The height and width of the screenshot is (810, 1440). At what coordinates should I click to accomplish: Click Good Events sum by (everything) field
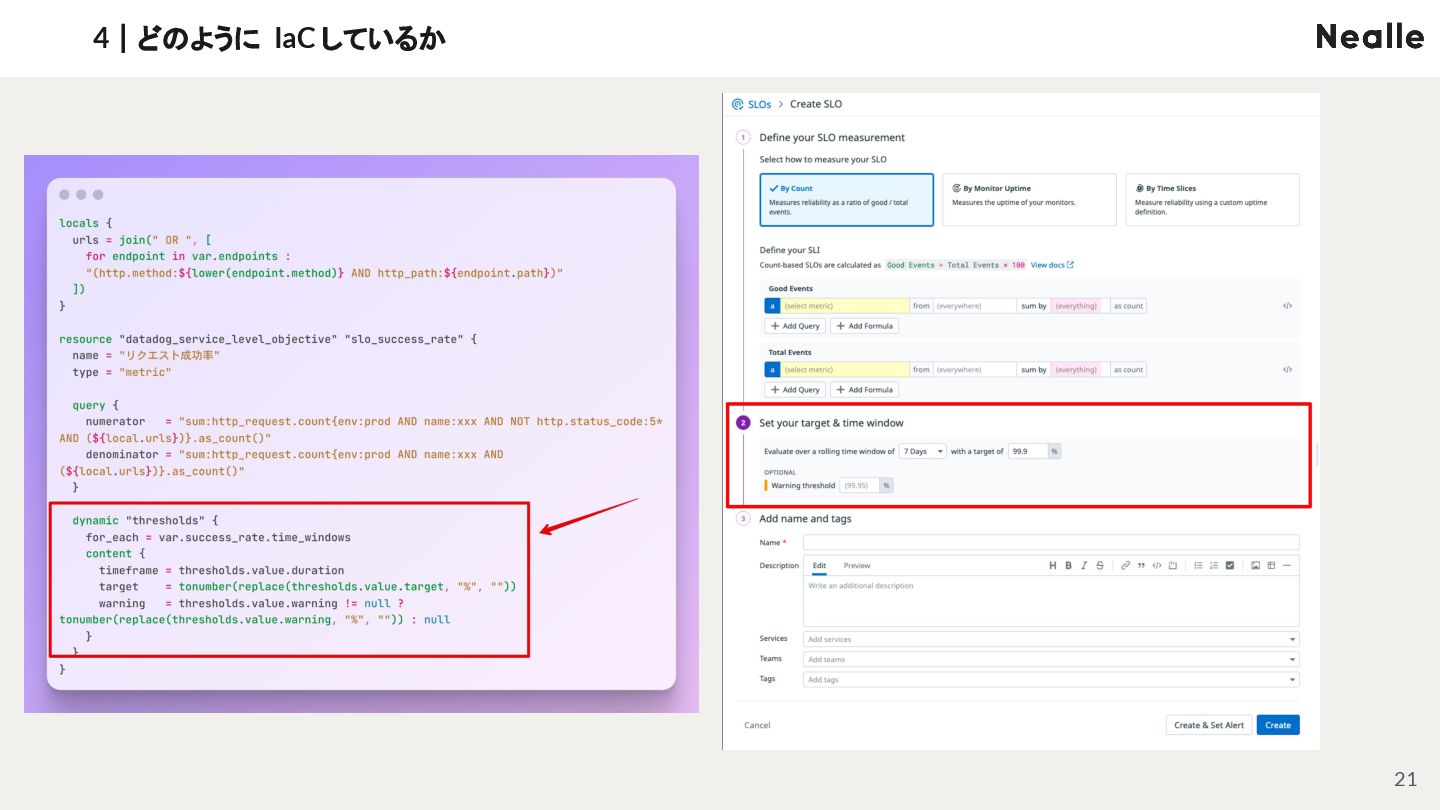pyautogui.click(x=1080, y=306)
